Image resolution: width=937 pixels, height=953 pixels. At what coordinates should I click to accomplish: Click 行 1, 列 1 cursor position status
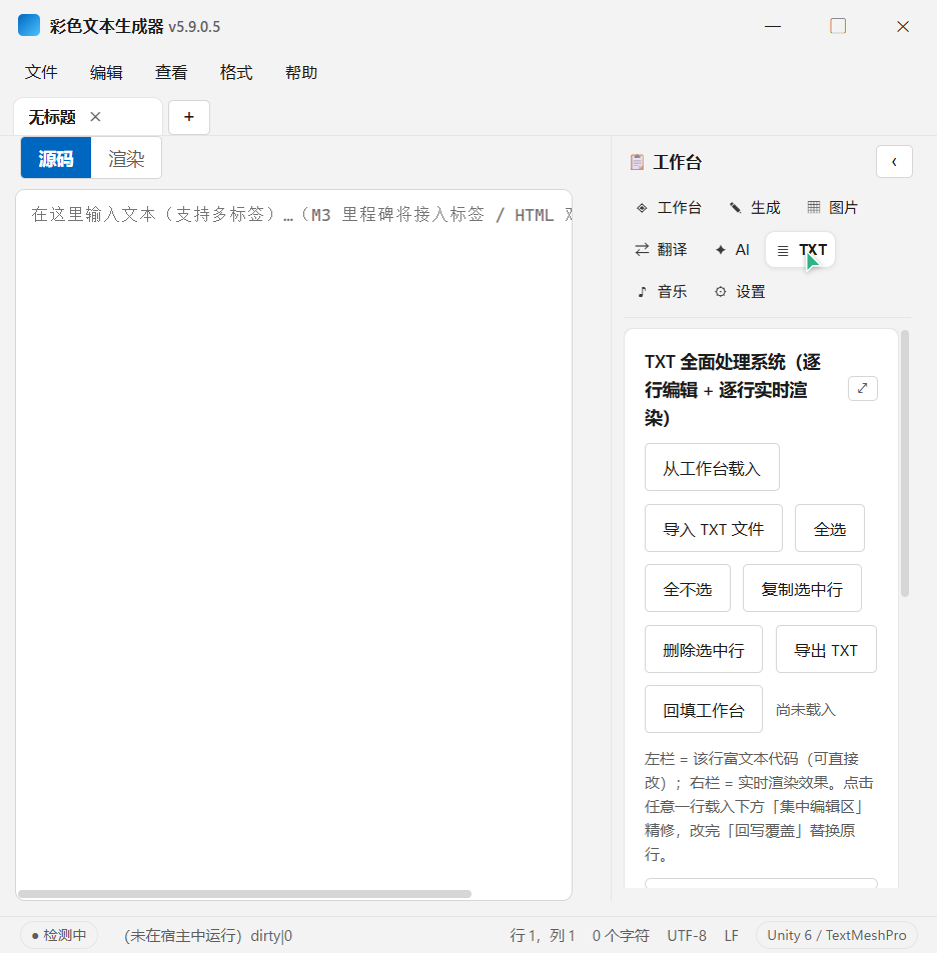(x=542, y=935)
